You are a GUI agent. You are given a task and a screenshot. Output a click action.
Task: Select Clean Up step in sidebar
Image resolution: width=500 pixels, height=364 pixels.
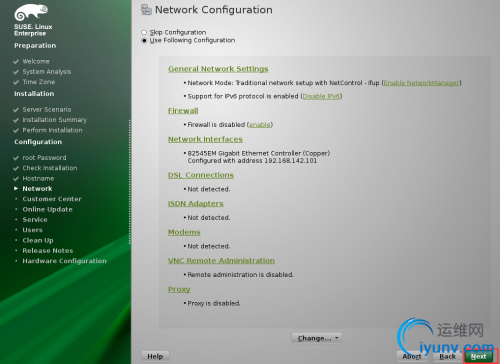pyautogui.click(x=38, y=240)
